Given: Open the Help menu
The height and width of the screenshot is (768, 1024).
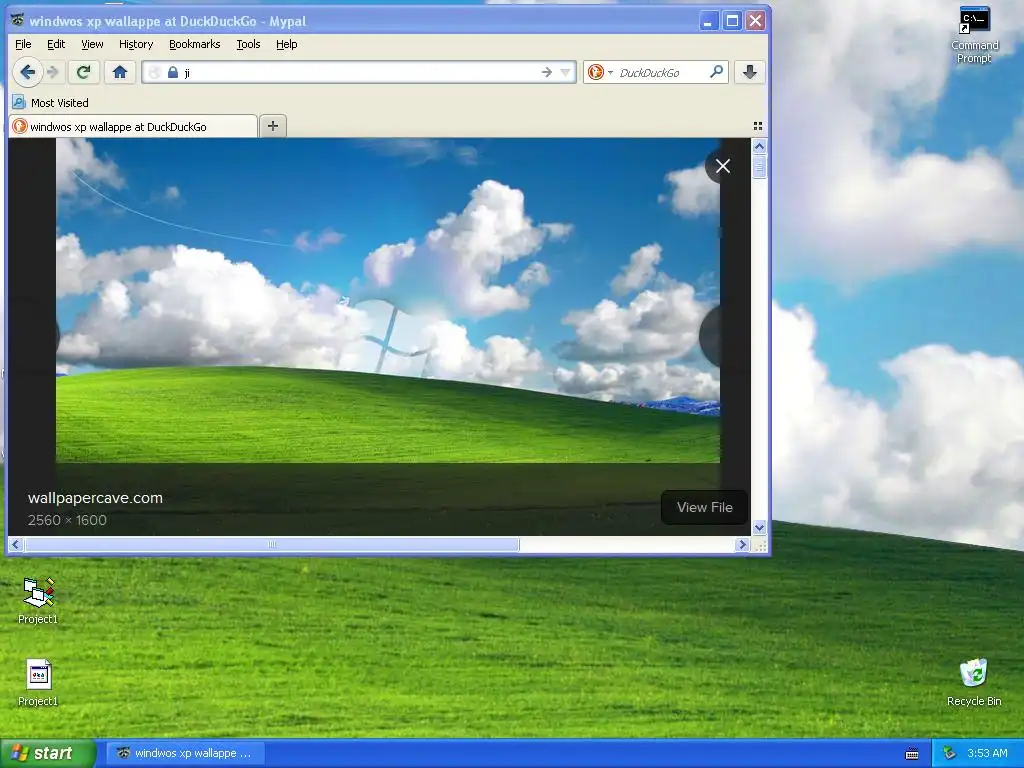Looking at the screenshot, I should tap(287, 44).
